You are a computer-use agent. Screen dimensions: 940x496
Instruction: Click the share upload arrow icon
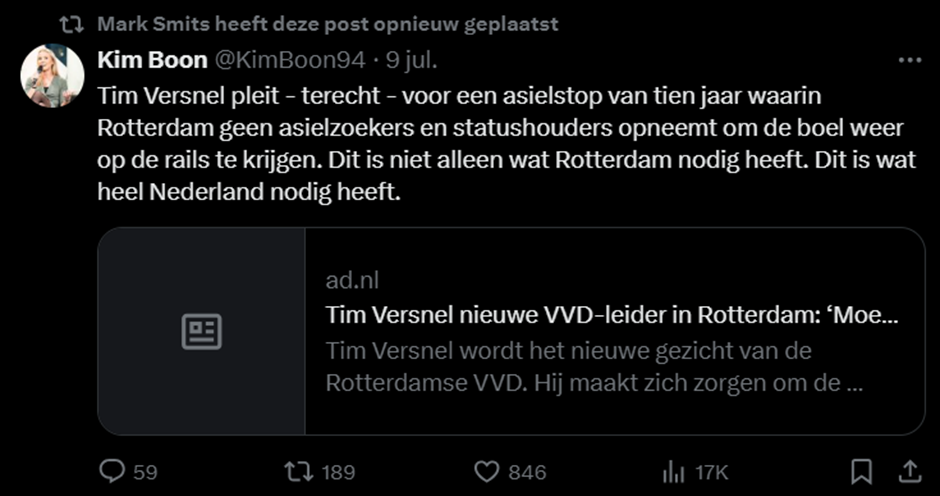click(x=910, y=471)
